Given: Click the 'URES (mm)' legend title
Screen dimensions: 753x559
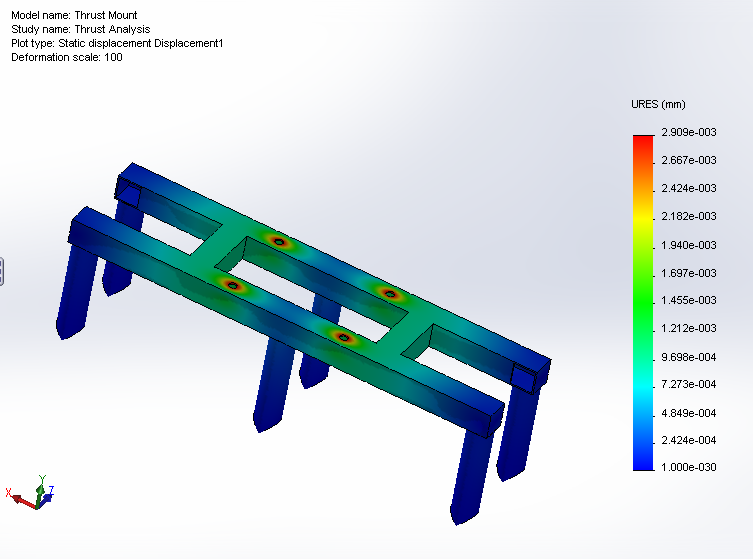Looking at the screenshot, I should (658, 104).
